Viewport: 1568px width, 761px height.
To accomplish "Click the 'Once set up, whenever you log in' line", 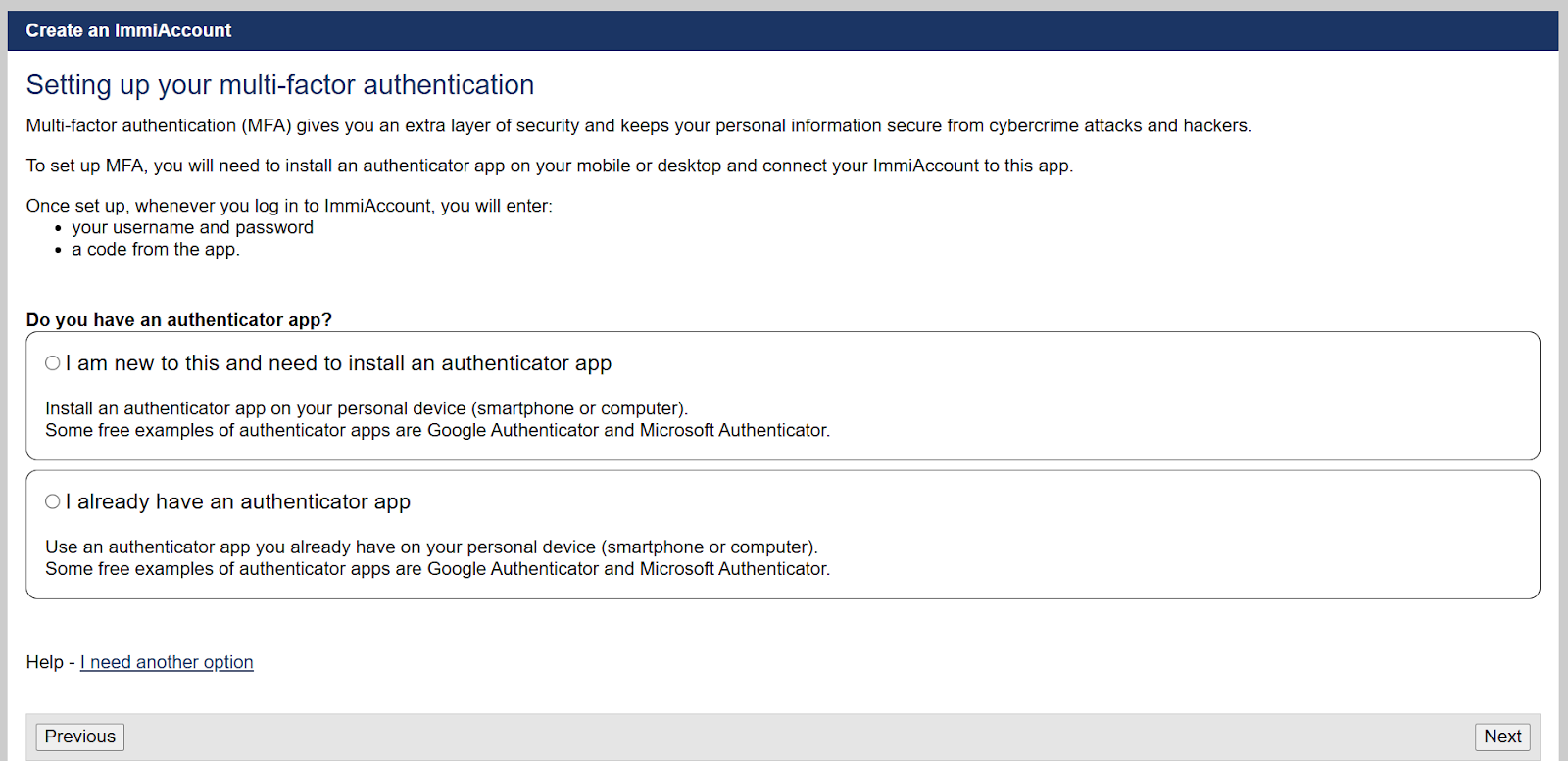I will coord(289,206).
